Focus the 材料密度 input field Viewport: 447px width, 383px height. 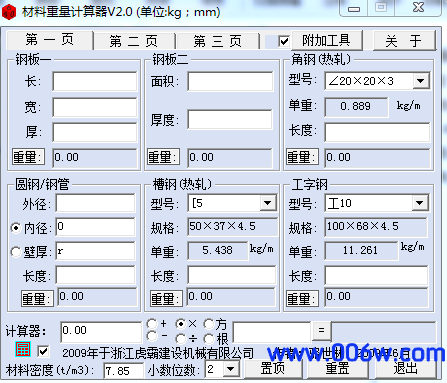[123, 371]
